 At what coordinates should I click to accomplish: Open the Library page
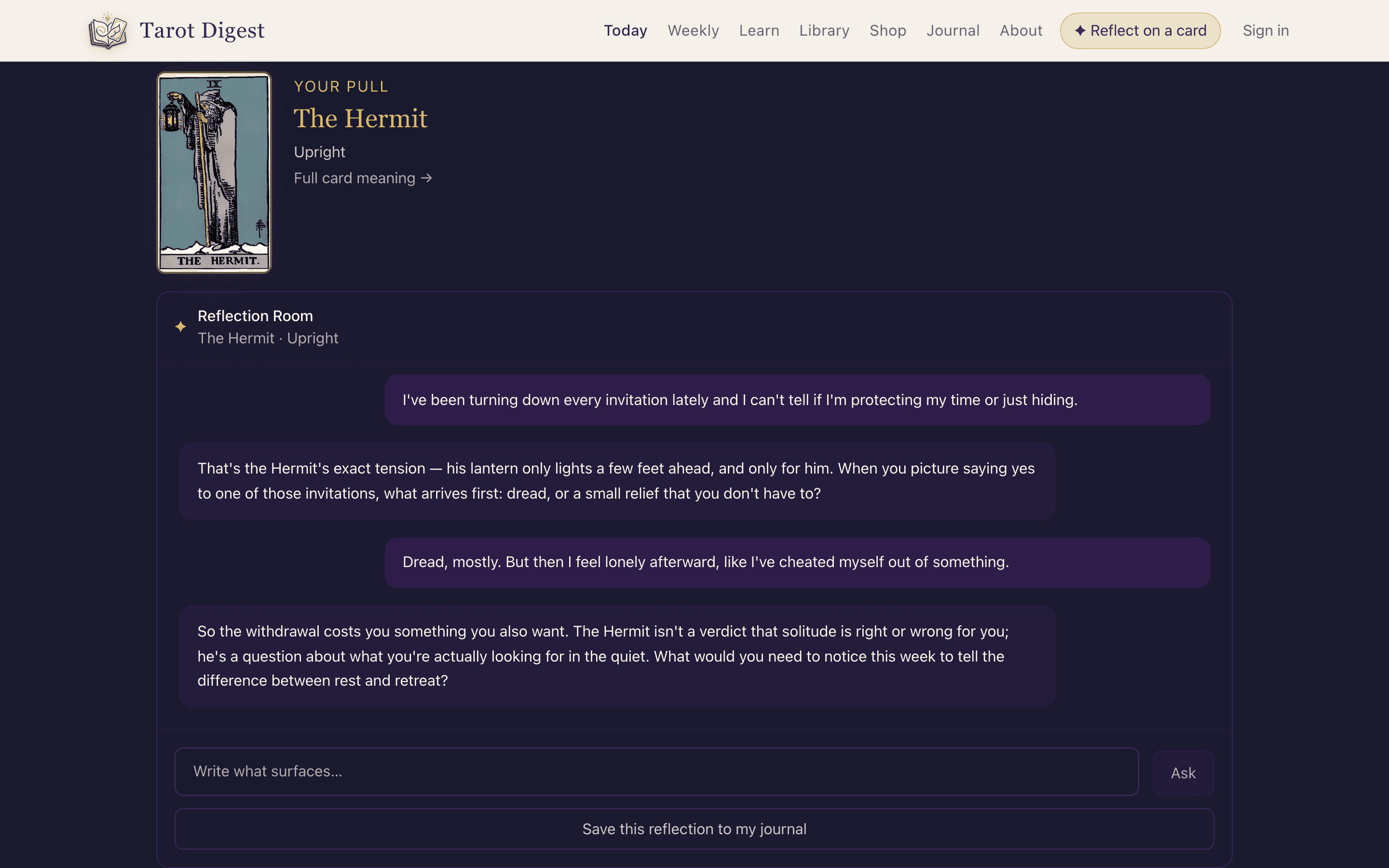click(x=824, y=30)
